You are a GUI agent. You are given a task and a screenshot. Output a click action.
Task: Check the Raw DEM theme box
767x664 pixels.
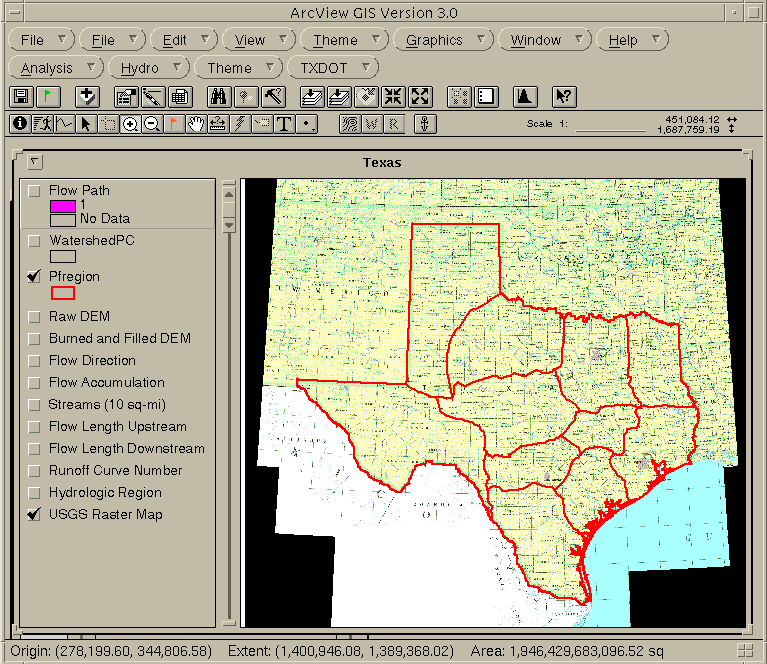pyautogui.click(x=35, y=317)
